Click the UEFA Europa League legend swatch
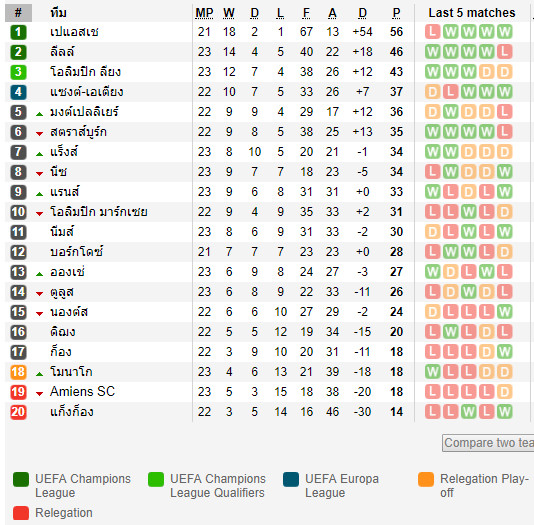Image resolution: width=534 pixels, height=525 pixels. click(x=291, y=479)
